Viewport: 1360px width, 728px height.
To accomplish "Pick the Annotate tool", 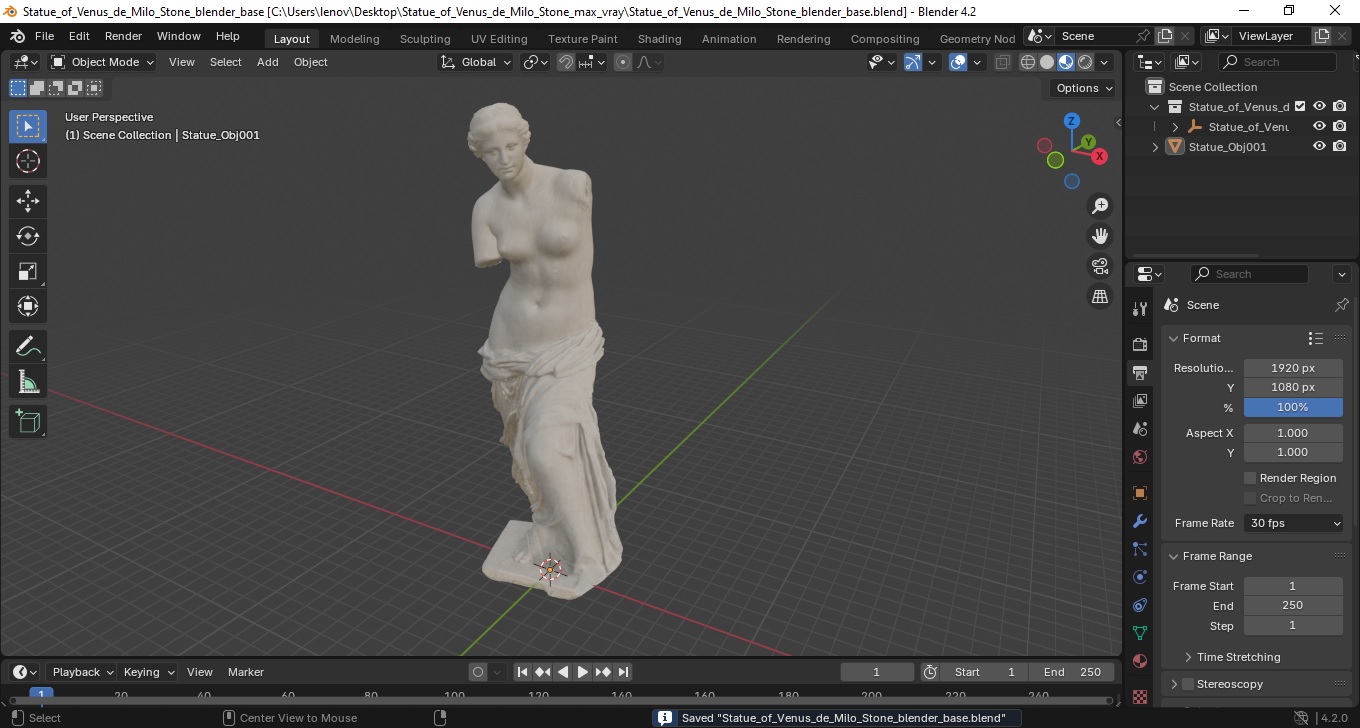I will pos(28,347).
